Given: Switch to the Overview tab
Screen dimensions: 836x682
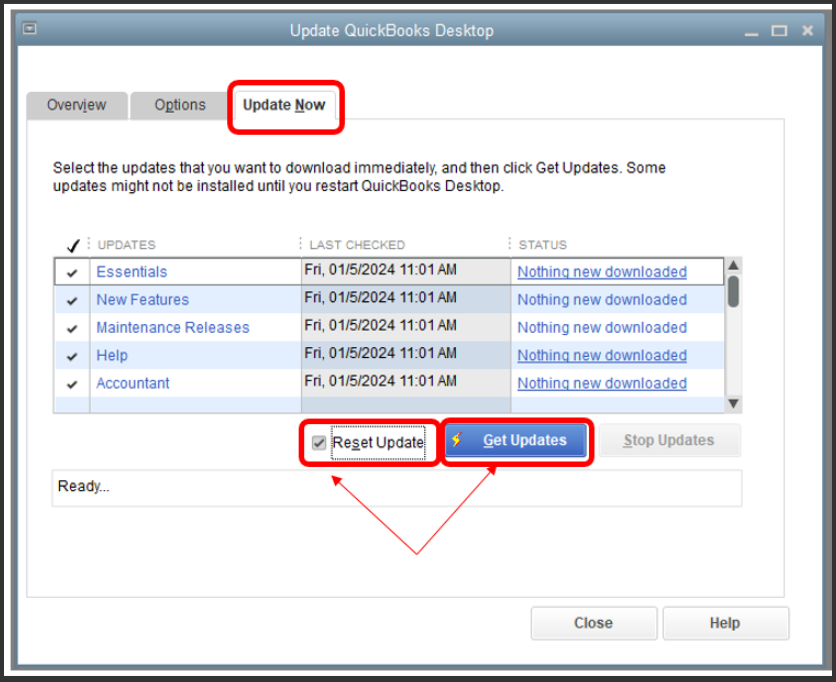Looking at the screenshot, I should (77, 105).
